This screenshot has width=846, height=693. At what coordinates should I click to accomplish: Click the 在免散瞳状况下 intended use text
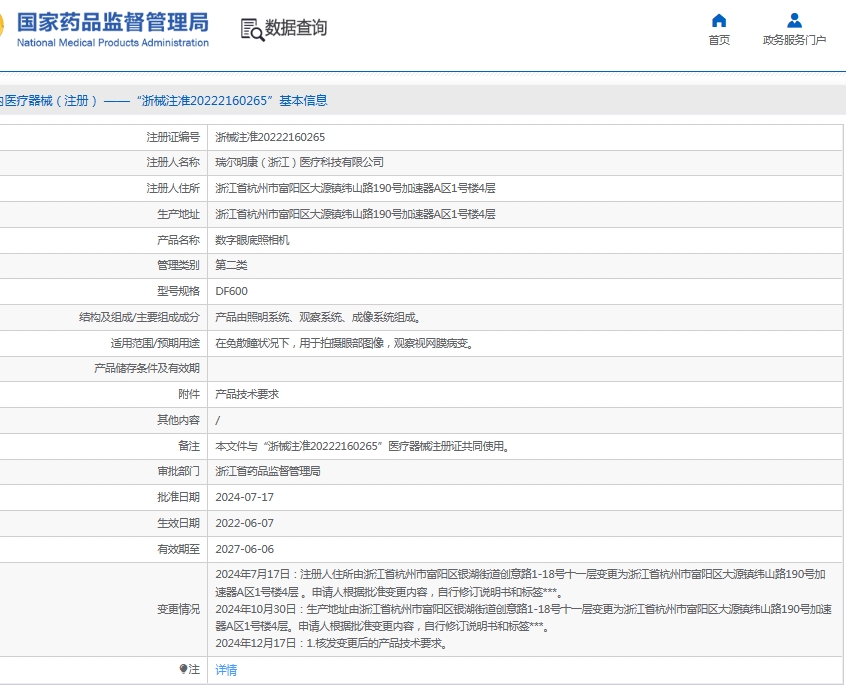(x=344, y=343)
